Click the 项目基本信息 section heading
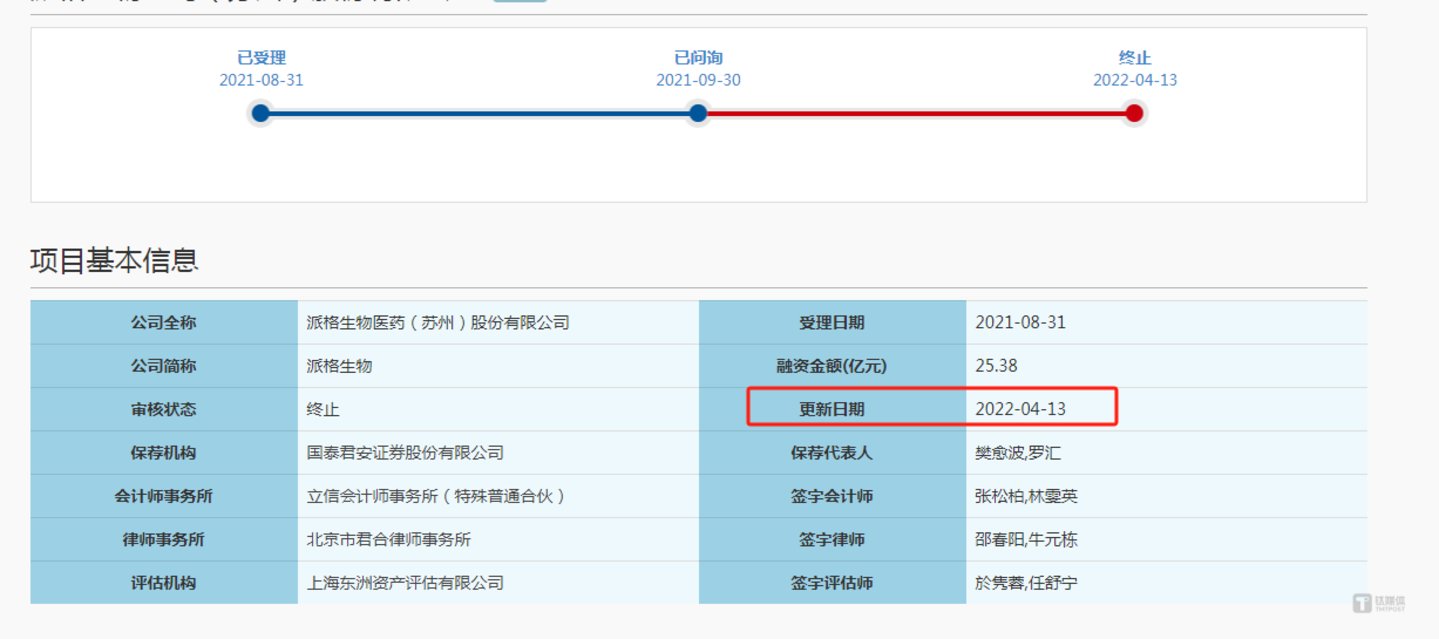1439x639 pixels. [x=115, y=261]
